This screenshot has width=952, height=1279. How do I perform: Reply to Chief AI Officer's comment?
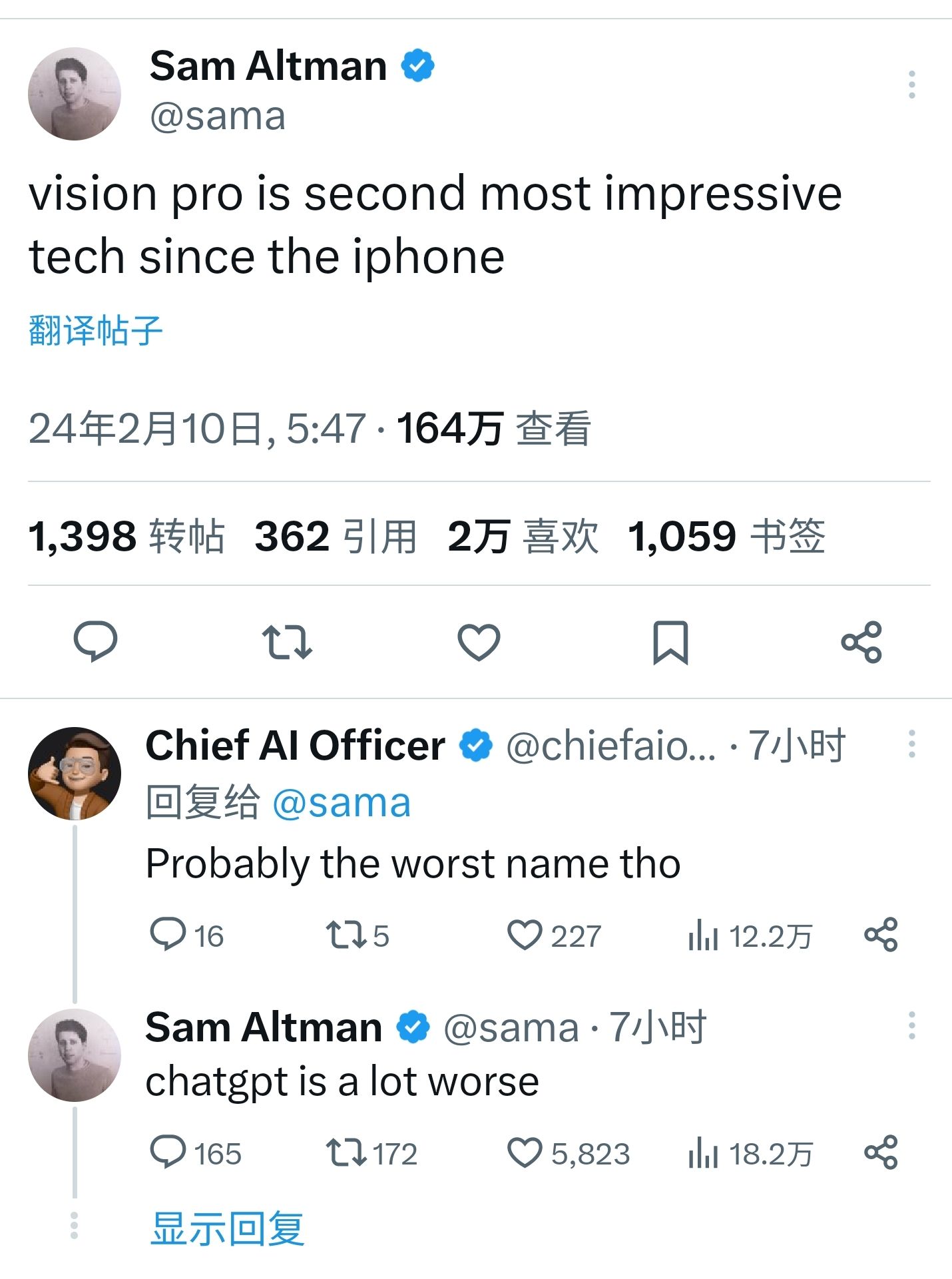click(168, 935)
